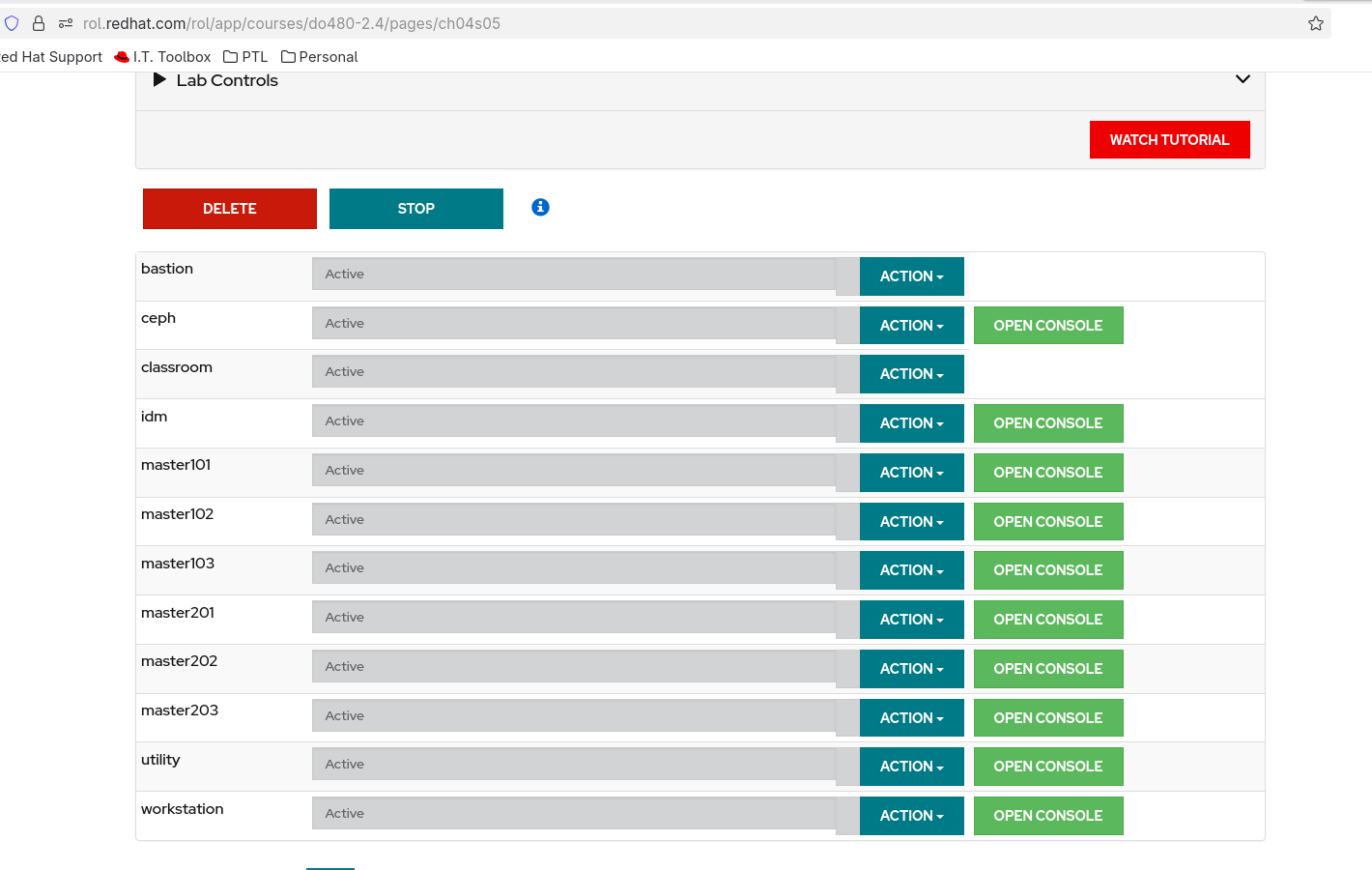
Task: Open the ACTION dropdown for master102
Action: pos(911,522)
